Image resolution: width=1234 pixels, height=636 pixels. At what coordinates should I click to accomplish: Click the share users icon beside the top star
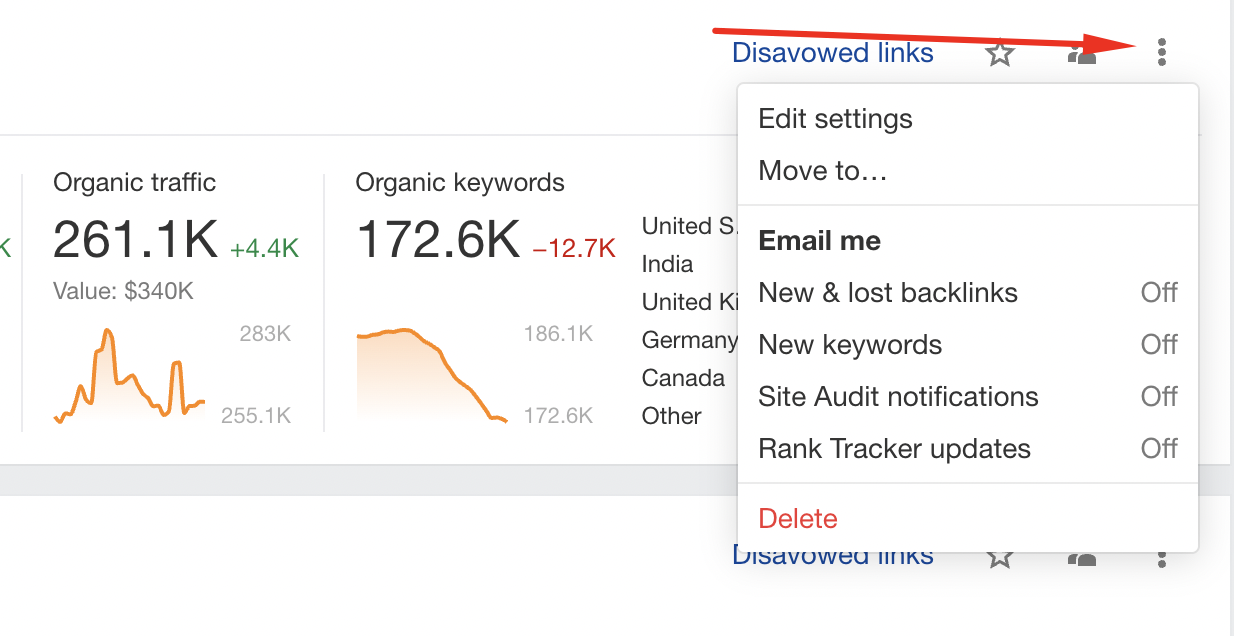1082,53
